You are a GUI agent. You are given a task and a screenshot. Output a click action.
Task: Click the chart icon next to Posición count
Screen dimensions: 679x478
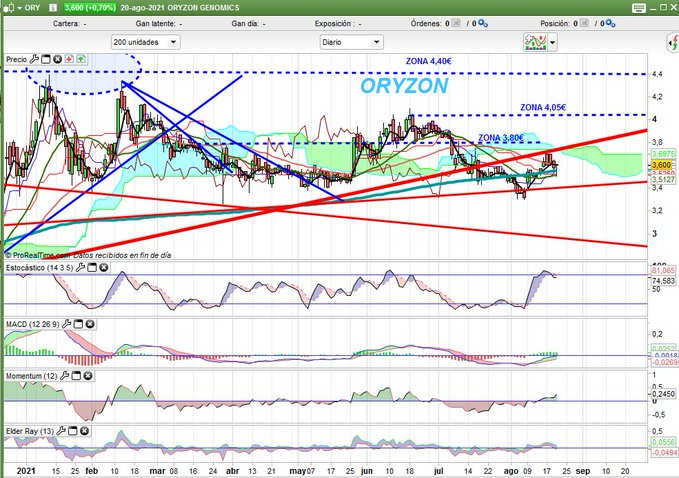(584, 23)
